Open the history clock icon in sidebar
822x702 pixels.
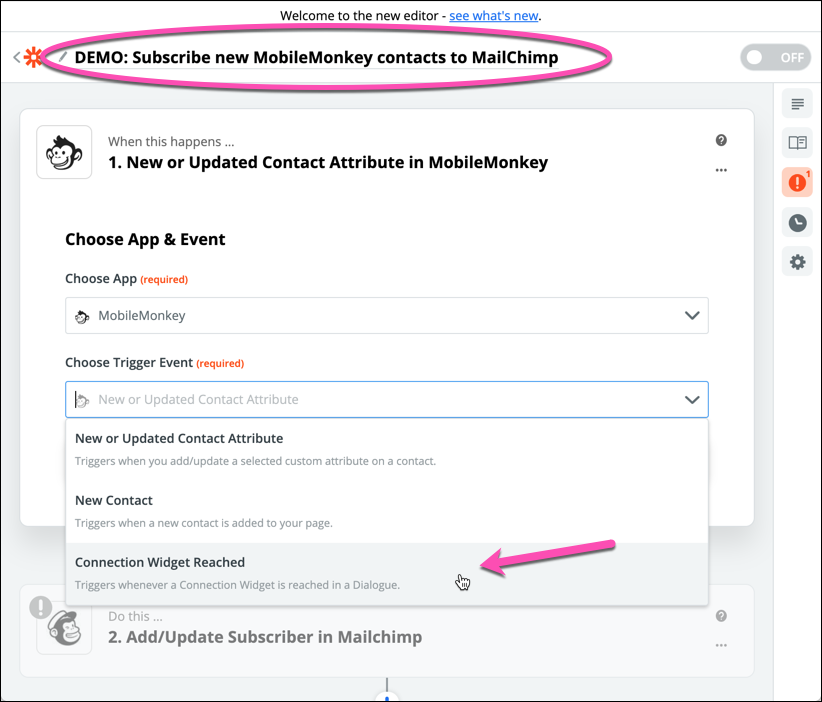(x=797, y=223)
